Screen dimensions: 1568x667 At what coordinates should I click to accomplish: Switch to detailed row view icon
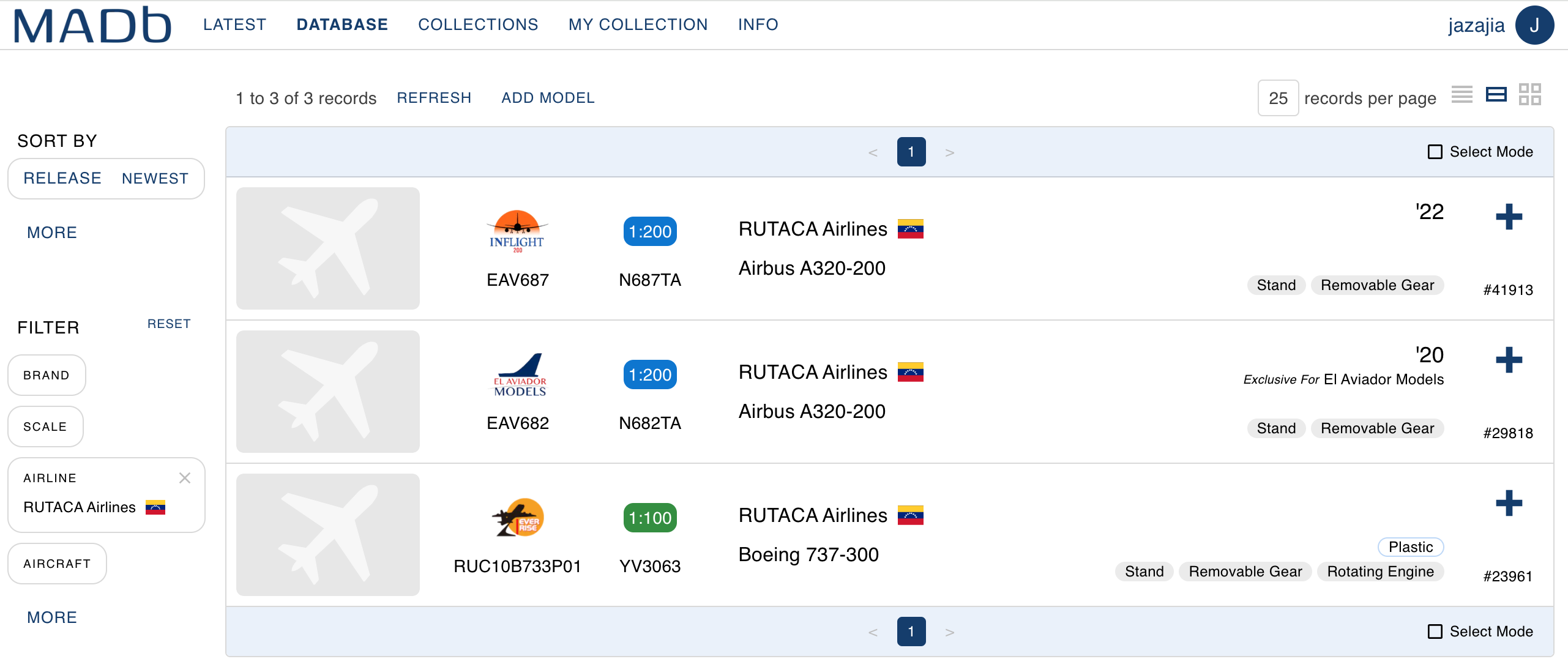pyautogui.click(x=1496, y=95)
